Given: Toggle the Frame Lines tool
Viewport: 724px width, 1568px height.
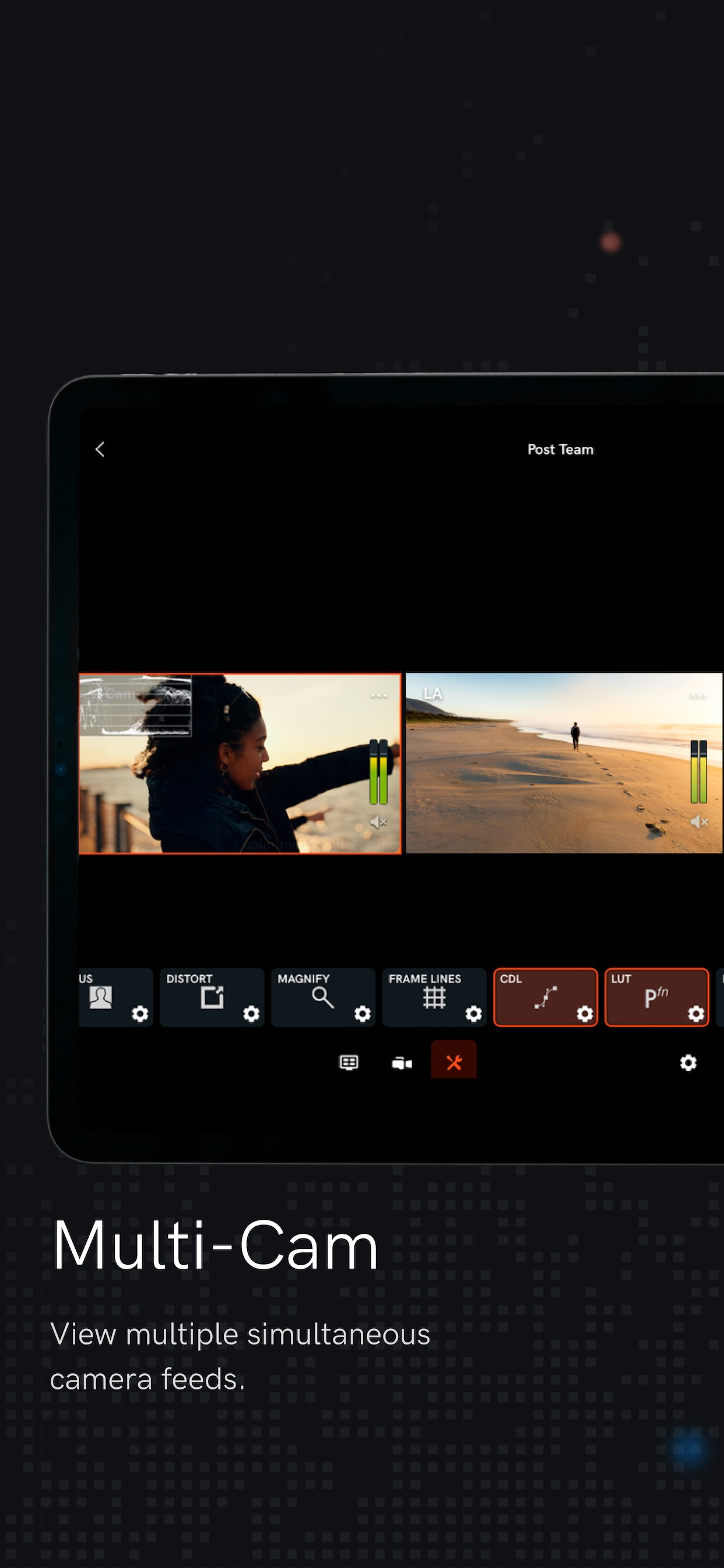Looking at the screenshot, I should pos(434,997).
